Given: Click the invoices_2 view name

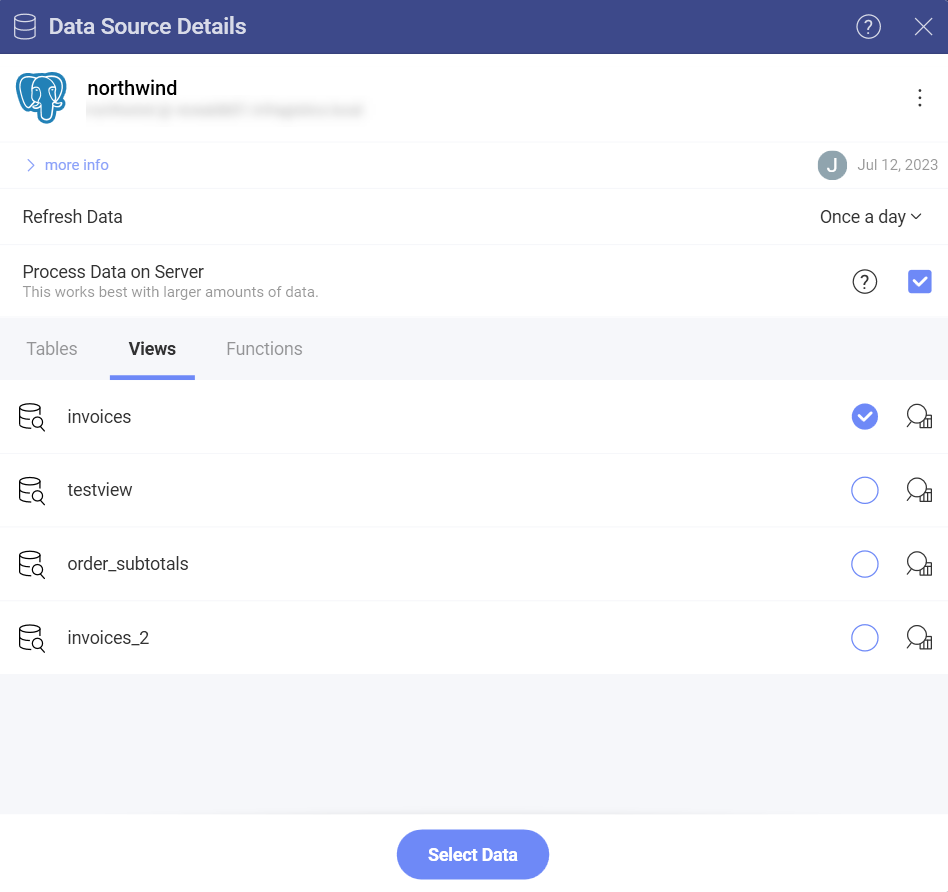Looking at the screenshot, I should click(x=108, y=637).
